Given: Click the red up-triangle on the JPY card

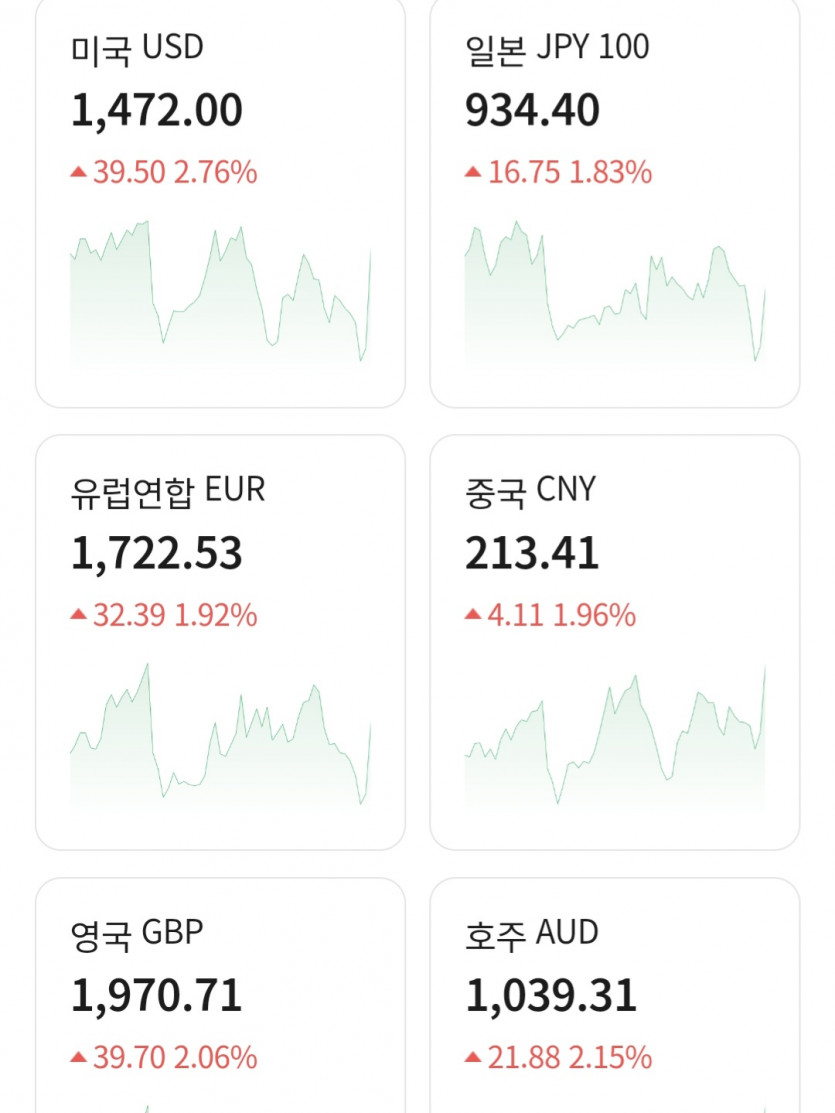Looking at the screenshot, I should (x=473, y=173).
